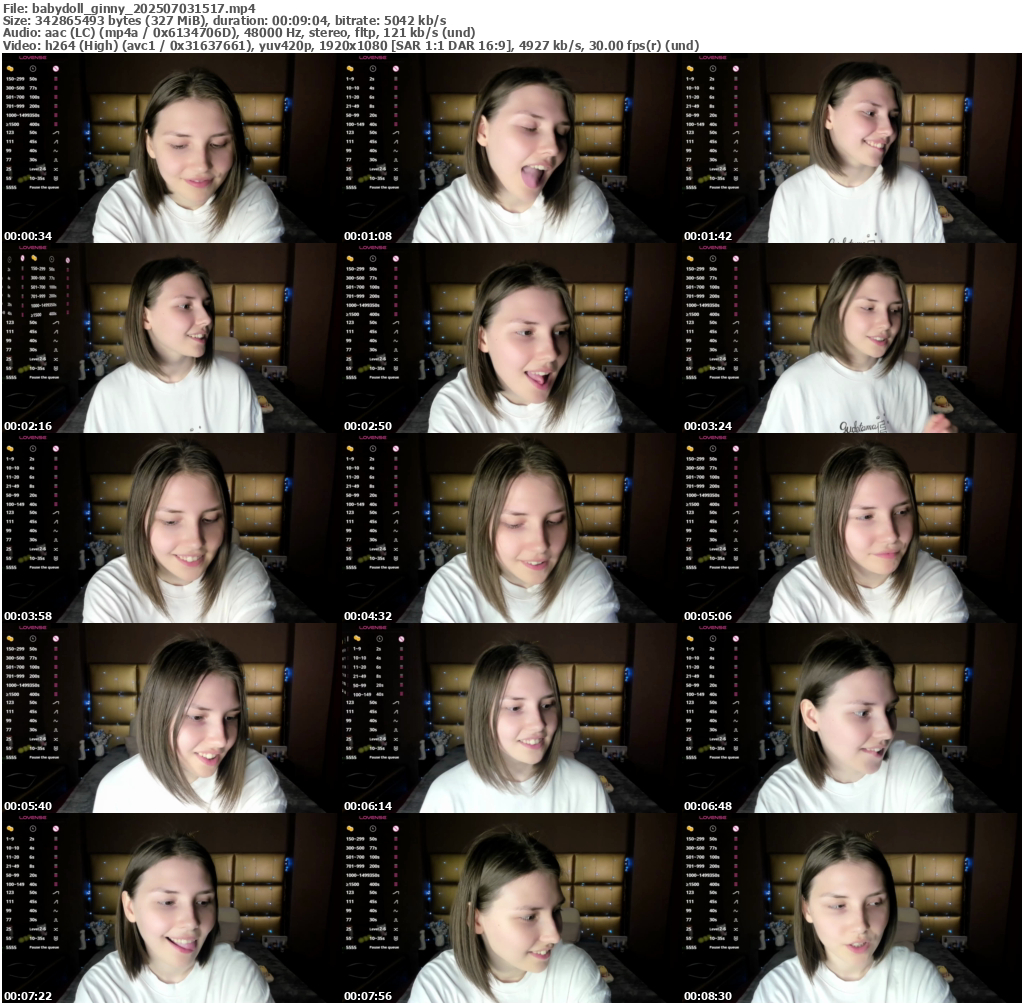This screenshot has height=1003, width=1024.
Task: Click the 00:08:30 timestamp label
Action: pos(708,996)
